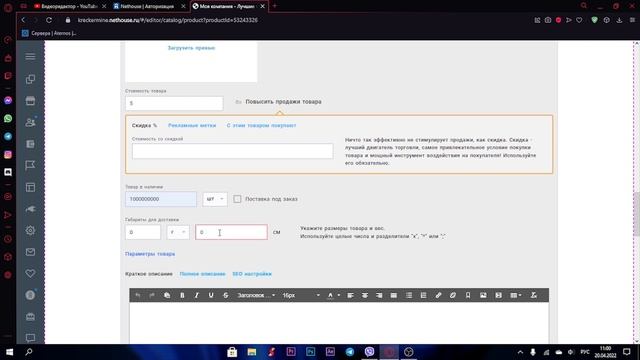The width and height of the screenshot is (640, 360).
Task: Click the discounted price input field
Action: [232, 151]
